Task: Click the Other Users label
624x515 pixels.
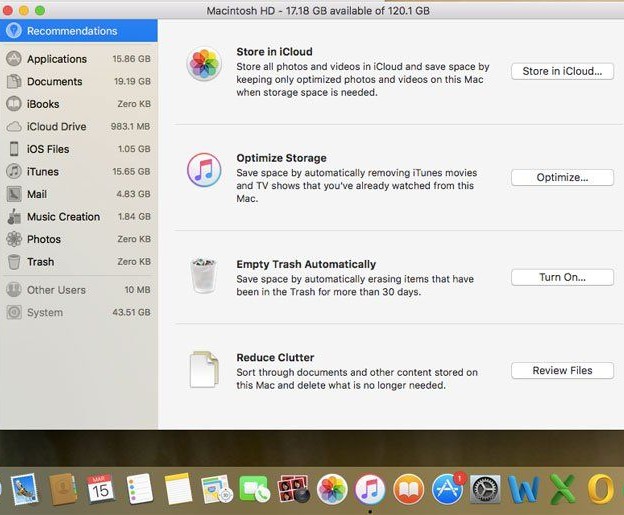Action: click(x=56, y=290)
